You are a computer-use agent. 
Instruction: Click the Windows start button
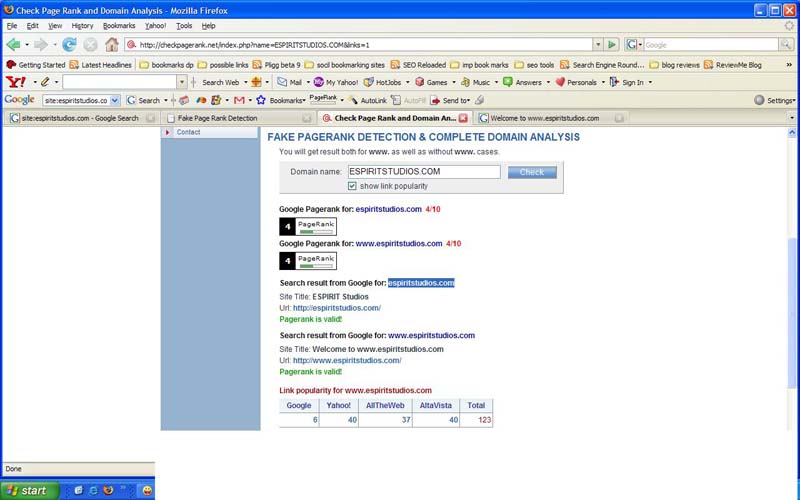point(30,490)
